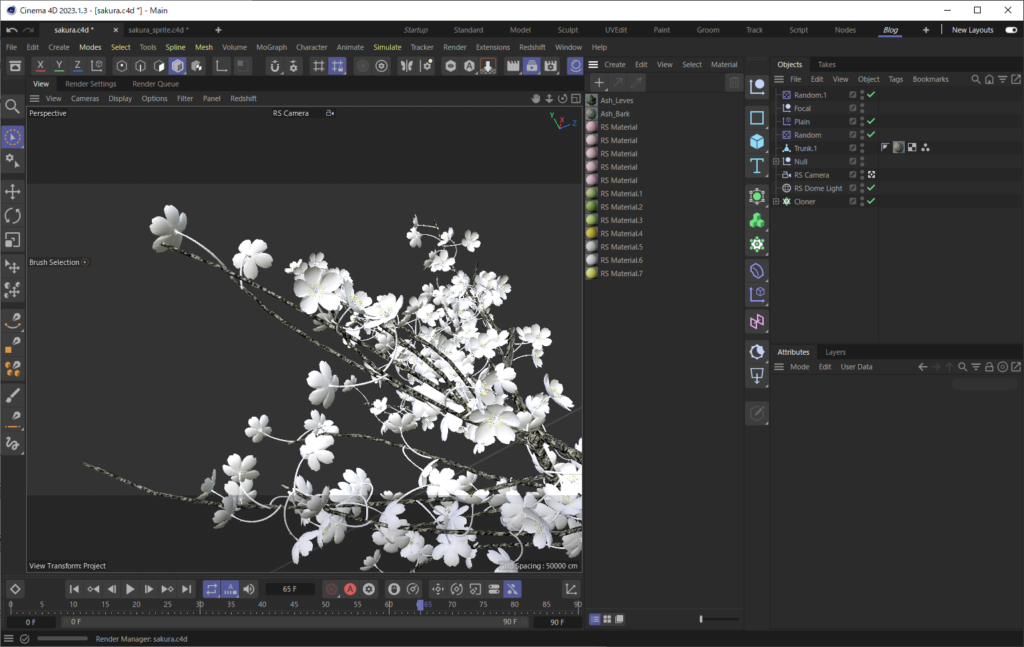Viewport: 1024px width, 647px height.
Task: Toggle the X axis lock in the toolbar
Action: point(40,66)
